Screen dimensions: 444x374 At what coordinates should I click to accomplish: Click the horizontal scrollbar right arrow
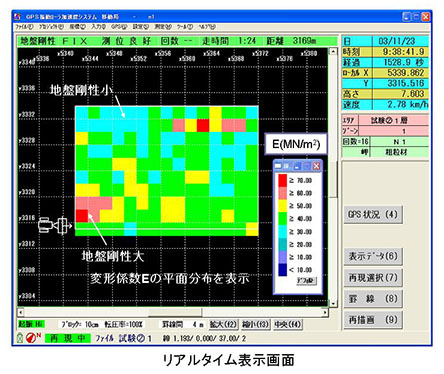(325, 312)
